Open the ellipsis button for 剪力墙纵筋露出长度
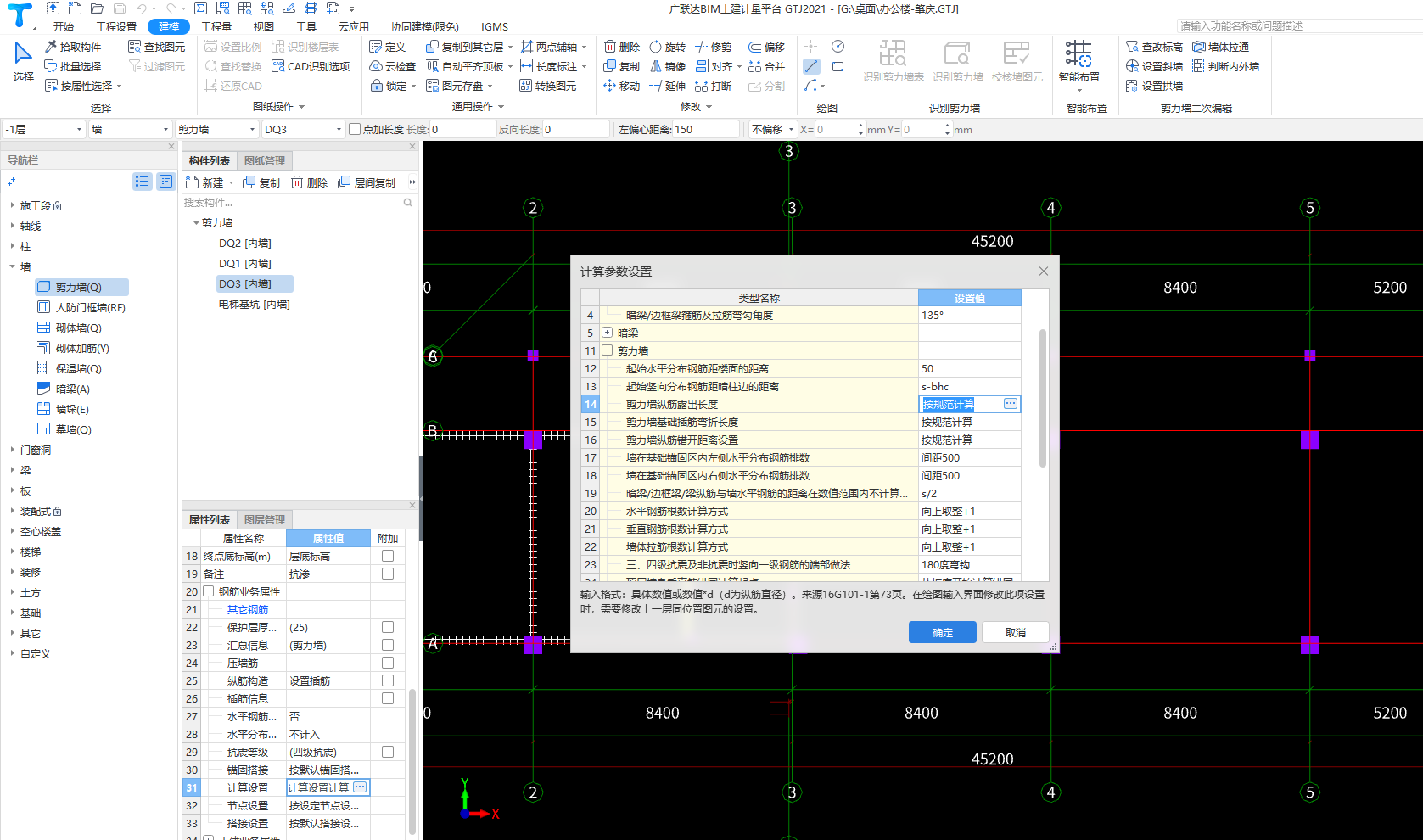Viewport: 1423px width, 840px height. click(1011, 404)
